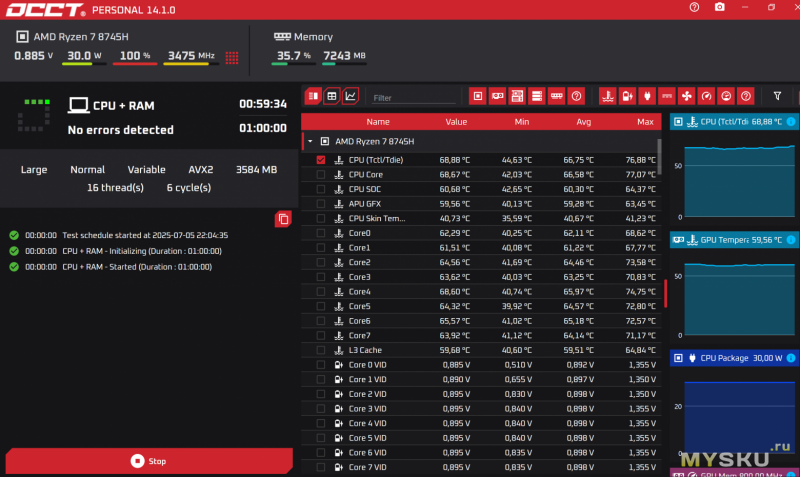Switch to the graph-only monitoring view
800x477 pixels.
[351, 96]
